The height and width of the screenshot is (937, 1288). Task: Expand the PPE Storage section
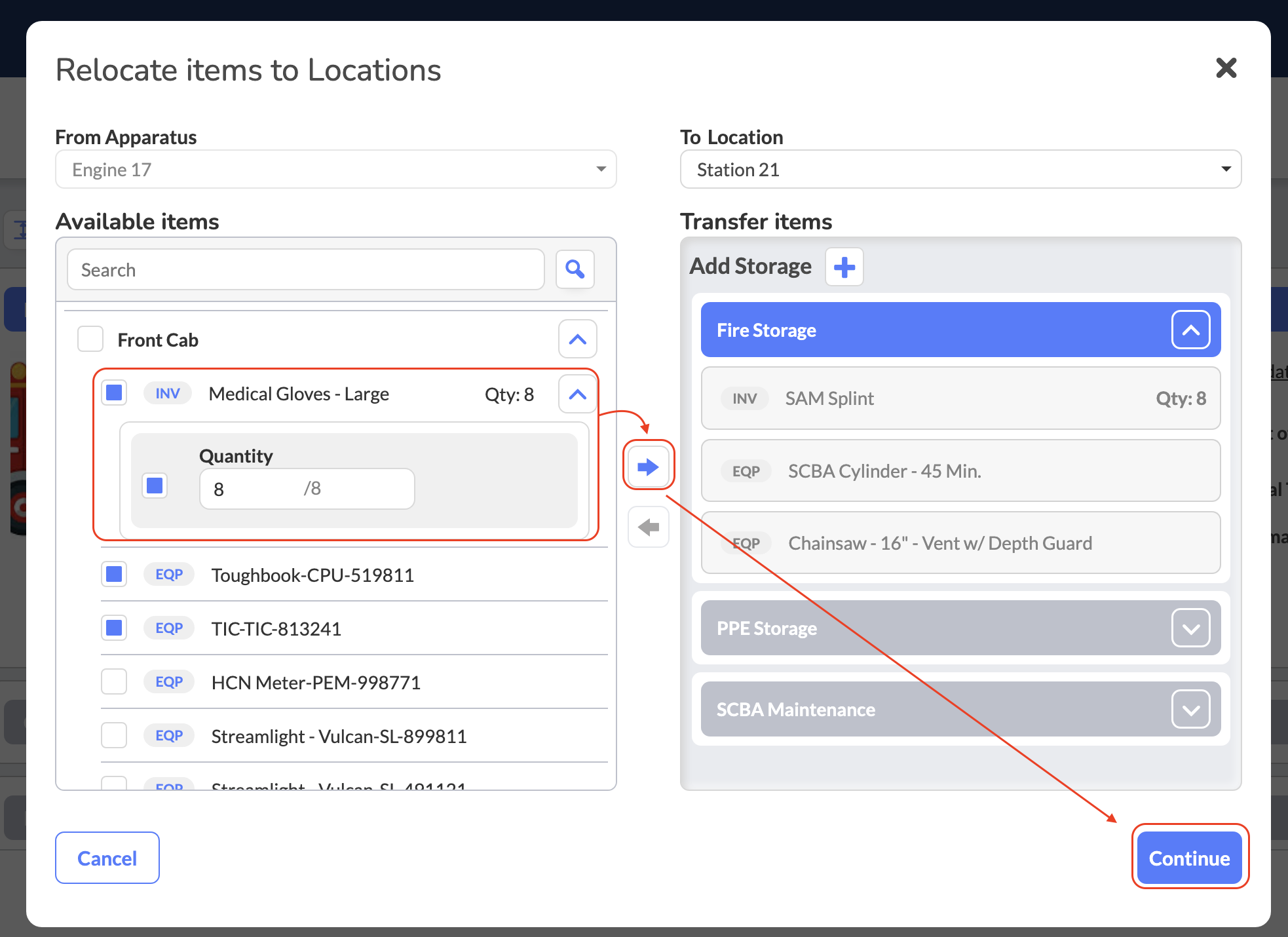coord(1190,628)
